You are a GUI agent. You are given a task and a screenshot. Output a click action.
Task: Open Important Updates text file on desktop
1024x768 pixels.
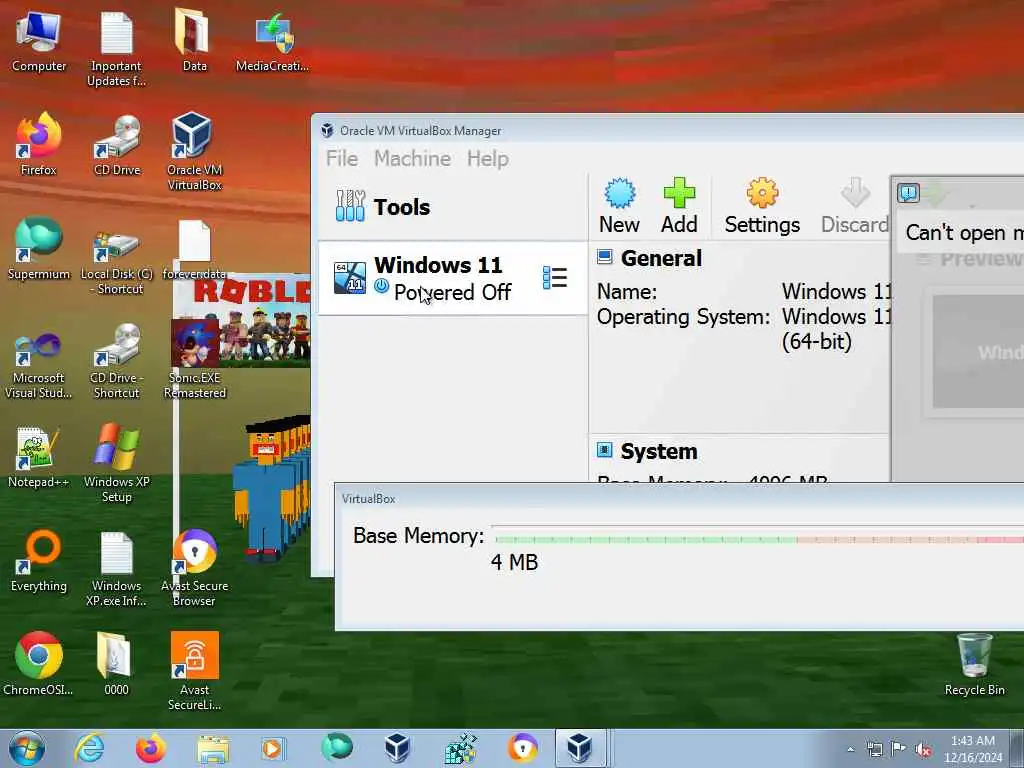[x=116, y=49]
